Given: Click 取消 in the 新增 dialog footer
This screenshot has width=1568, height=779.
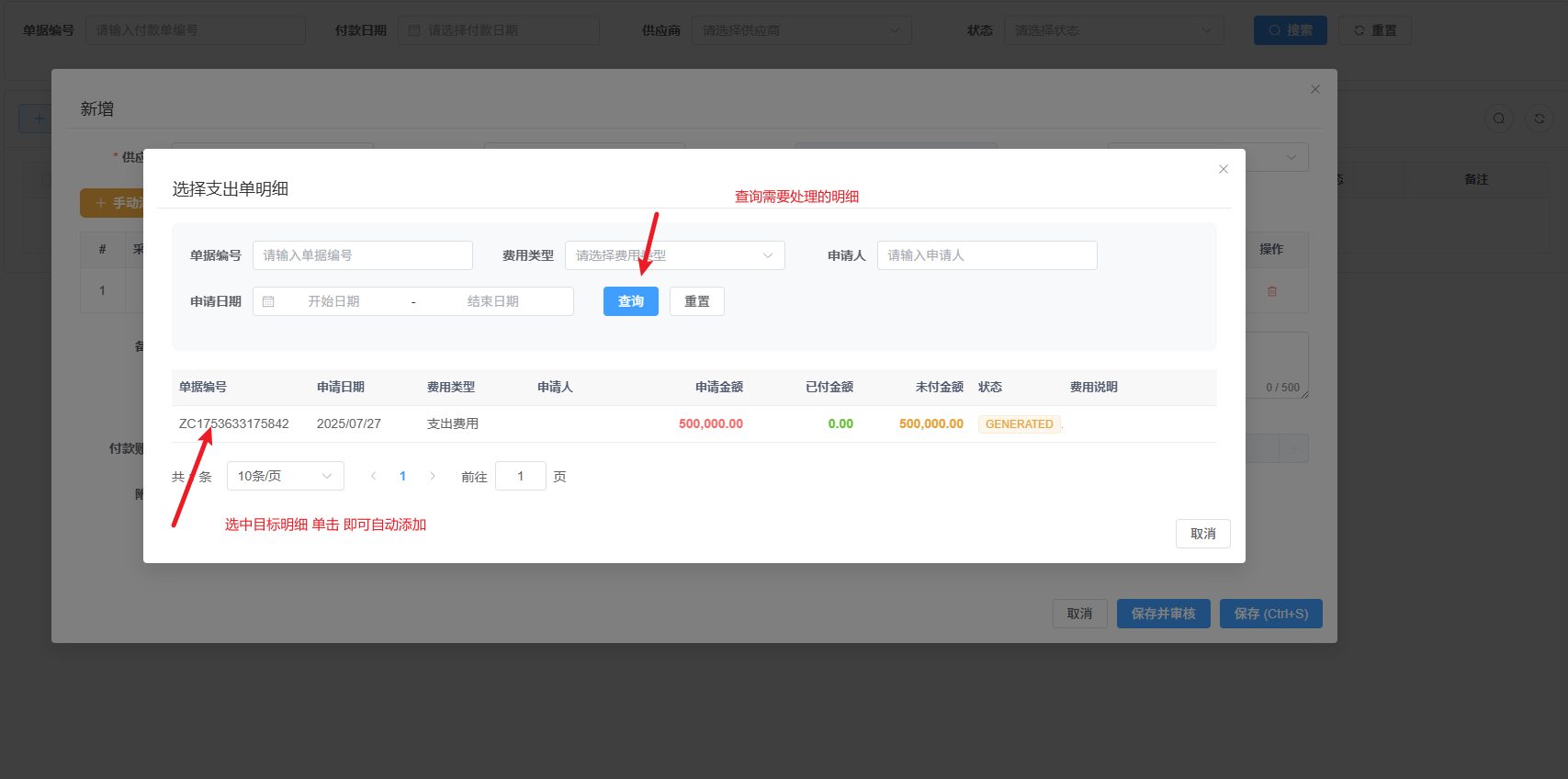Looking at the screenshot, I should pyautogui.click(x=1079, y=614).
